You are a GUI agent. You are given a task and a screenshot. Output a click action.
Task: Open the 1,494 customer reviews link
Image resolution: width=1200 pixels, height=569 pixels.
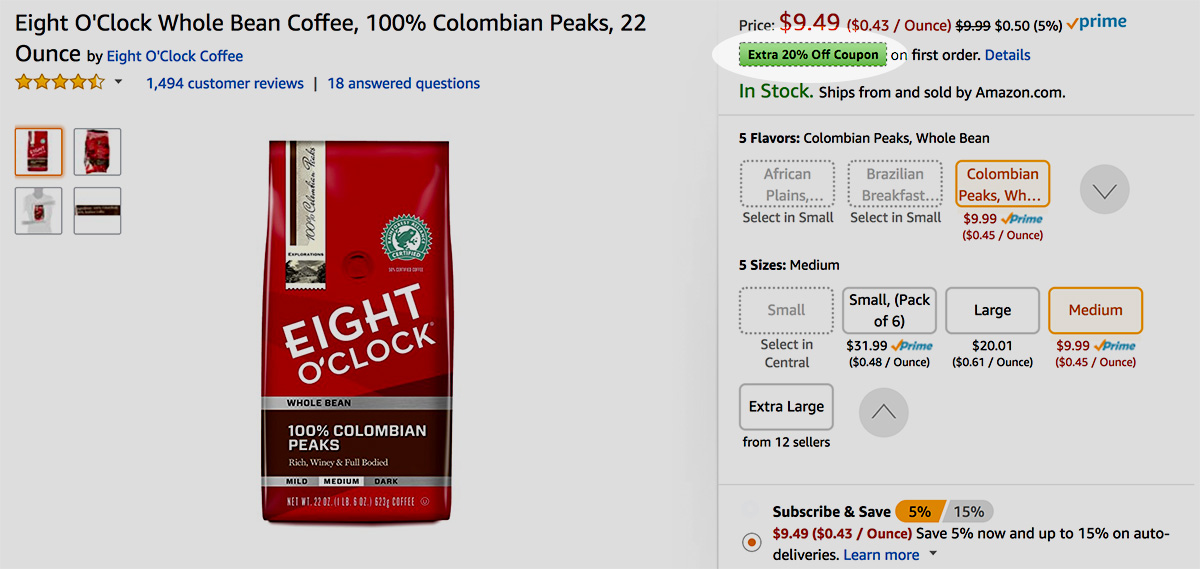pyautogui.click(x=225, y=84)
